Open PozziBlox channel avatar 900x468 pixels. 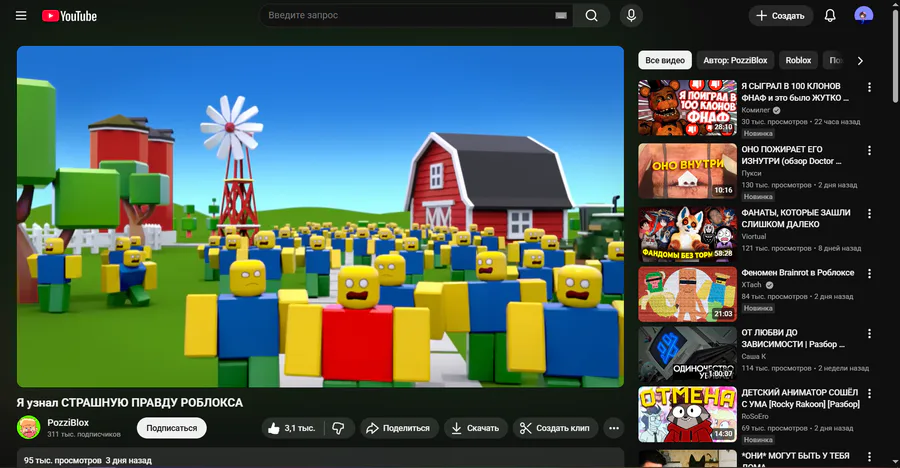[x=28, y=427]
